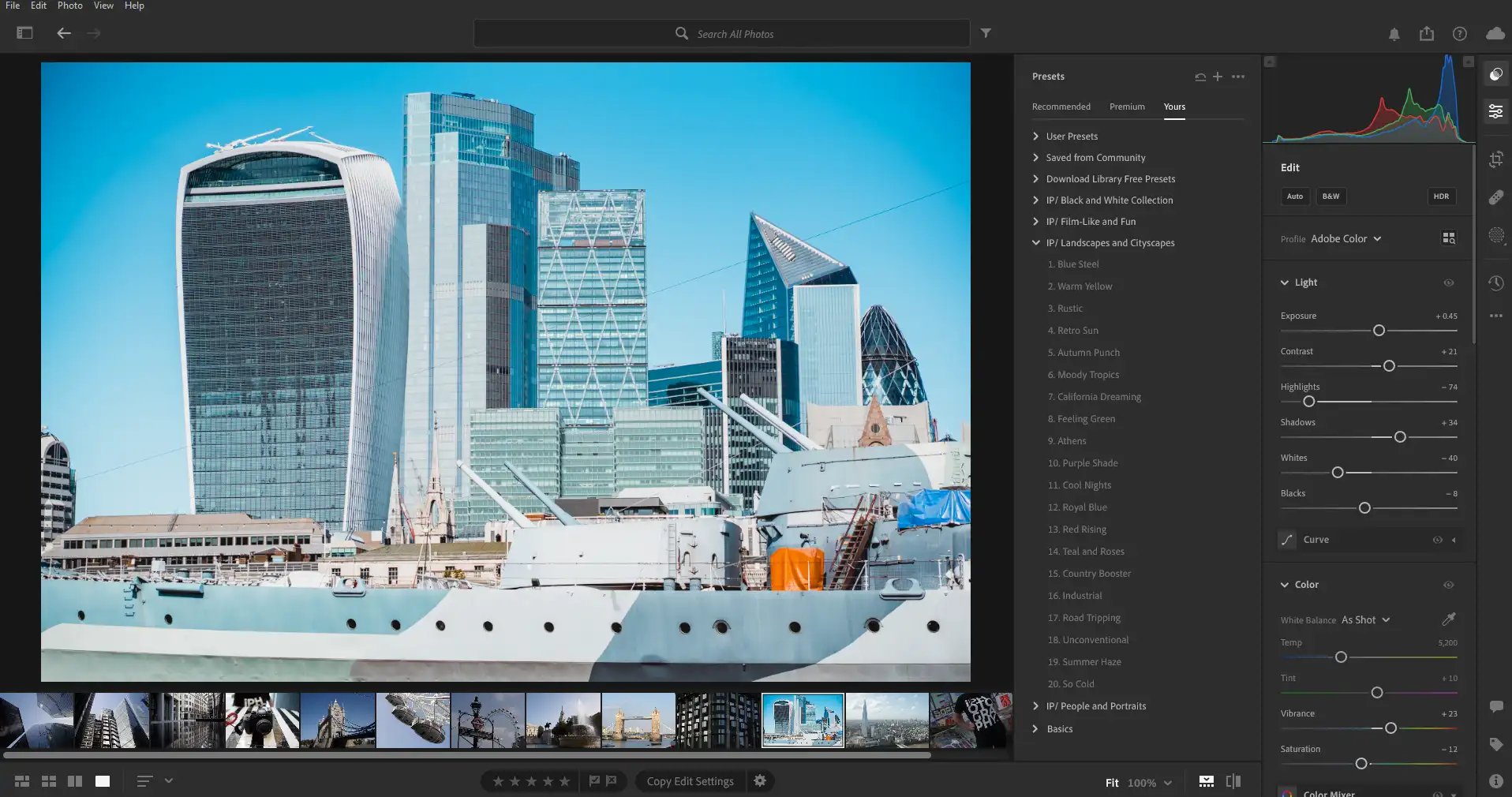Switch to Recommended presets tab
This screenshot has height=797, width=1512.
pos(1061,107)
